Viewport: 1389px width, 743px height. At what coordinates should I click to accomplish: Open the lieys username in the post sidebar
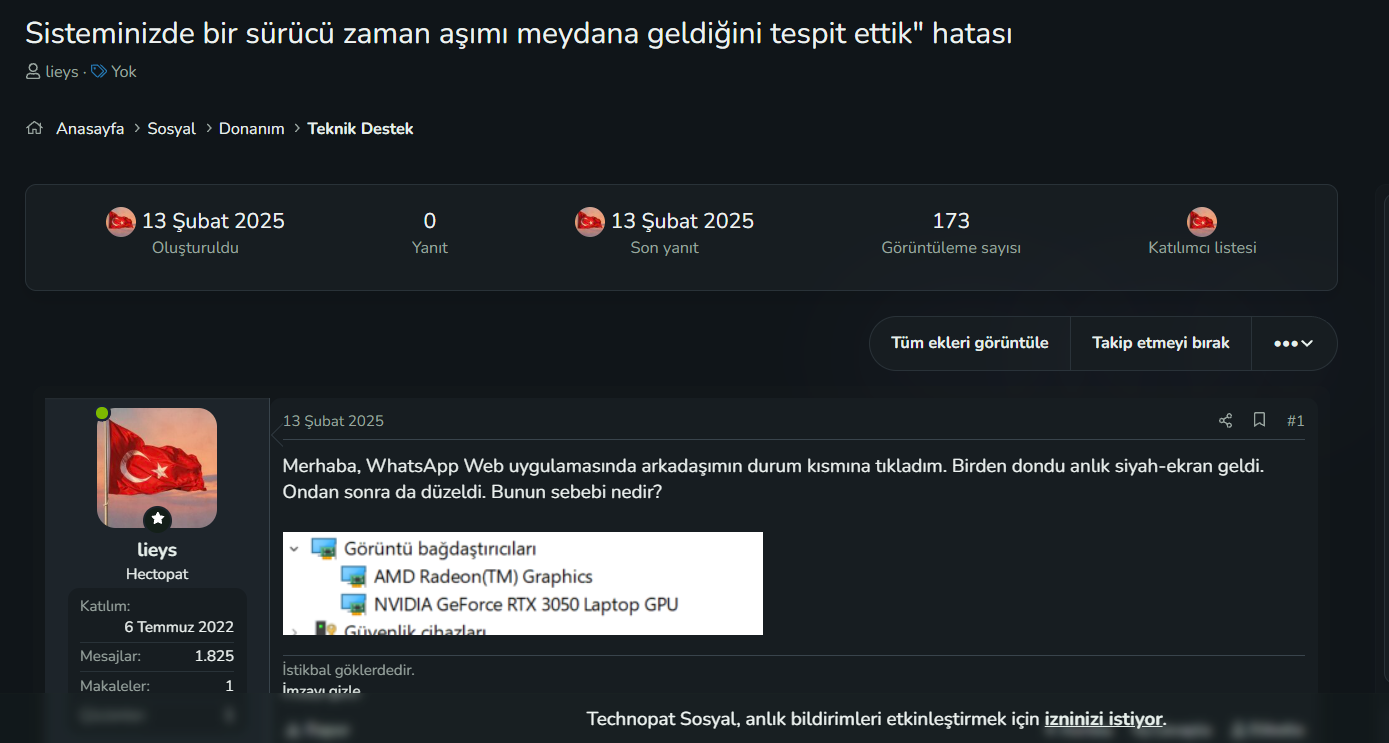click(157, 550)
